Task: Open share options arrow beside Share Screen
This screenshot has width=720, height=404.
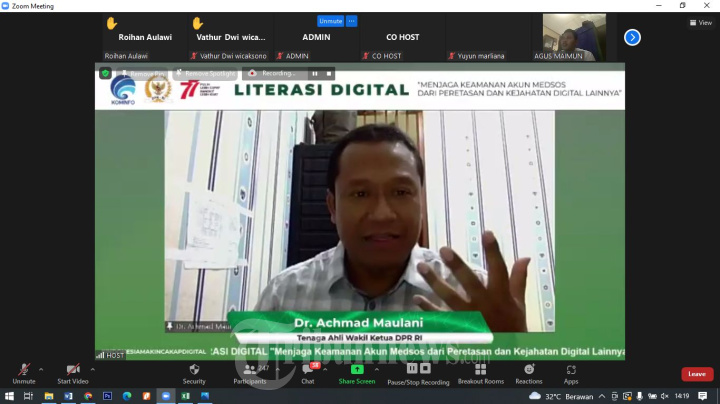Action: tap(377, 369)
